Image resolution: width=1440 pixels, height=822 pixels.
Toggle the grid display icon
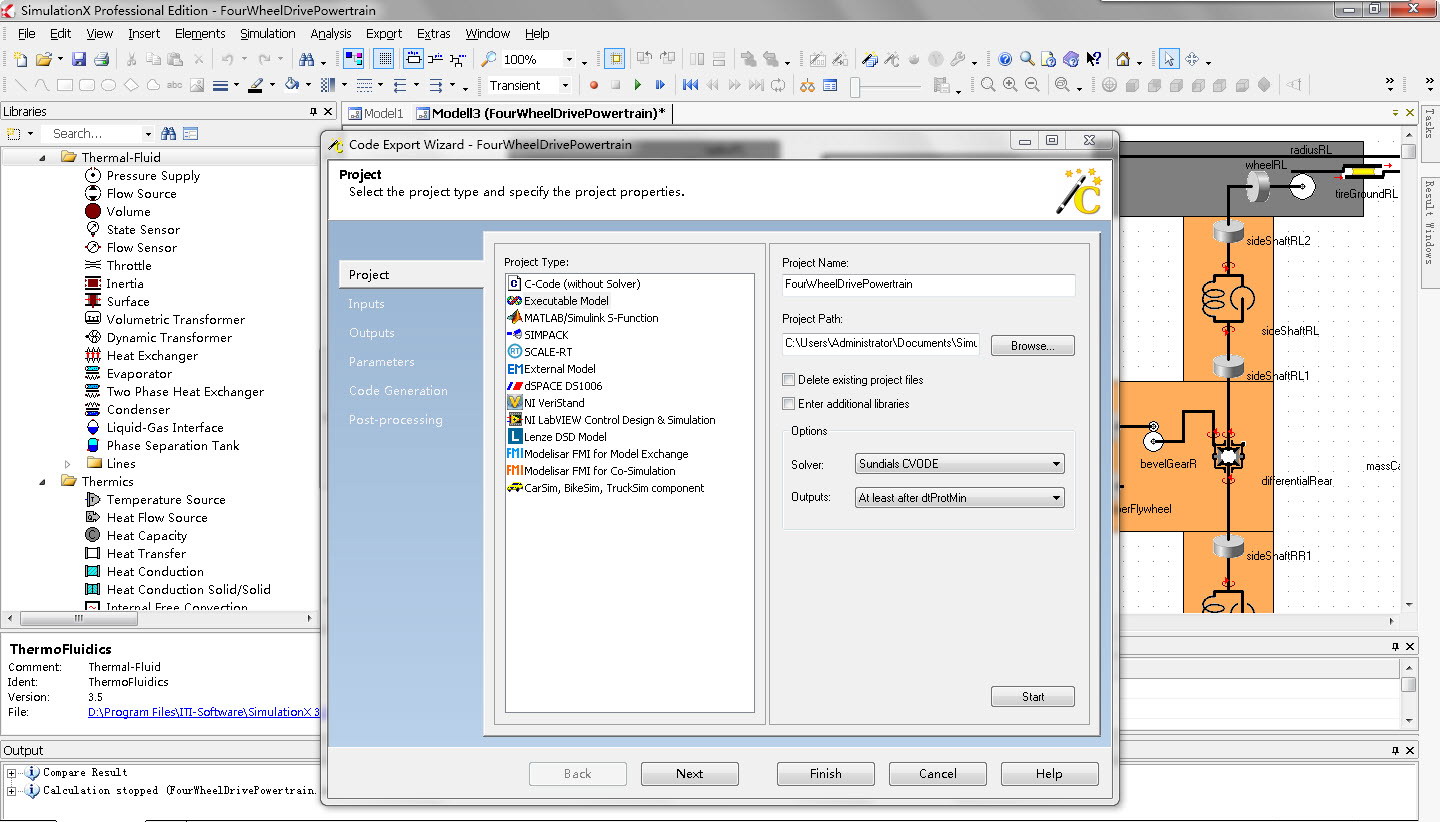click(384, 59)
